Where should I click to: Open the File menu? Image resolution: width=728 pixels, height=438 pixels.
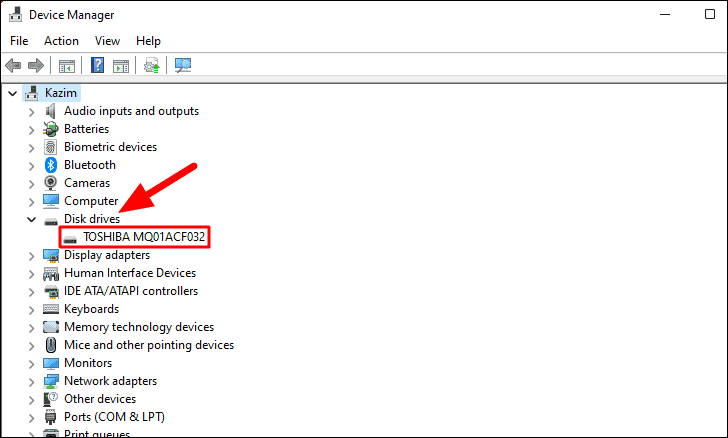(19, 41)
